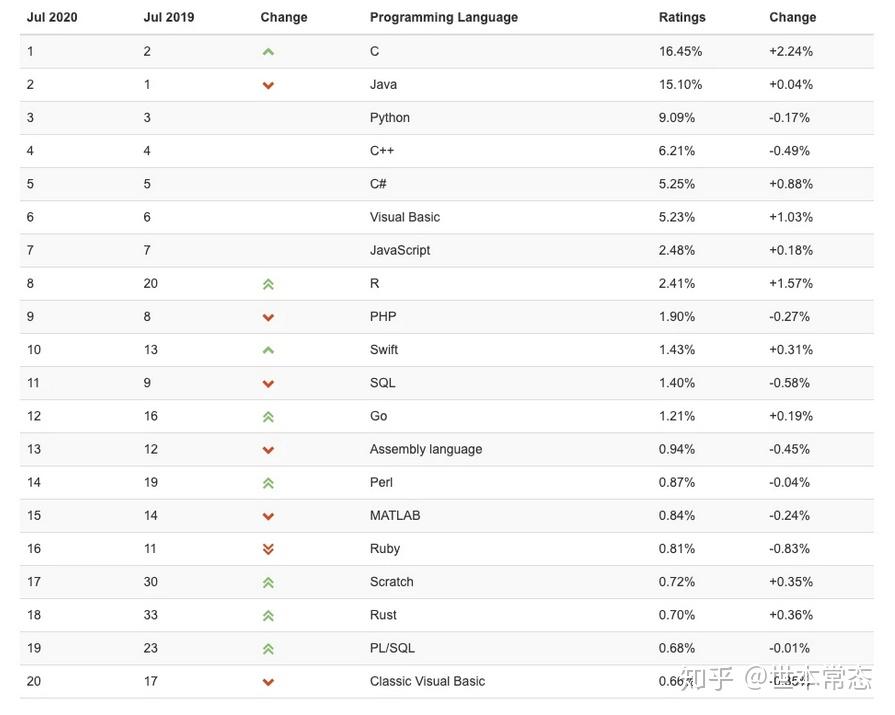Click the green up arrow beside Swift

[x=268, y=350]
